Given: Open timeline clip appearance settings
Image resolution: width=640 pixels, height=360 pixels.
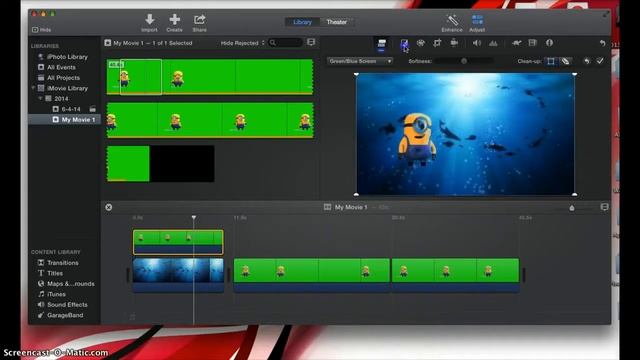Looking at the screenshot, I should 604,207.
